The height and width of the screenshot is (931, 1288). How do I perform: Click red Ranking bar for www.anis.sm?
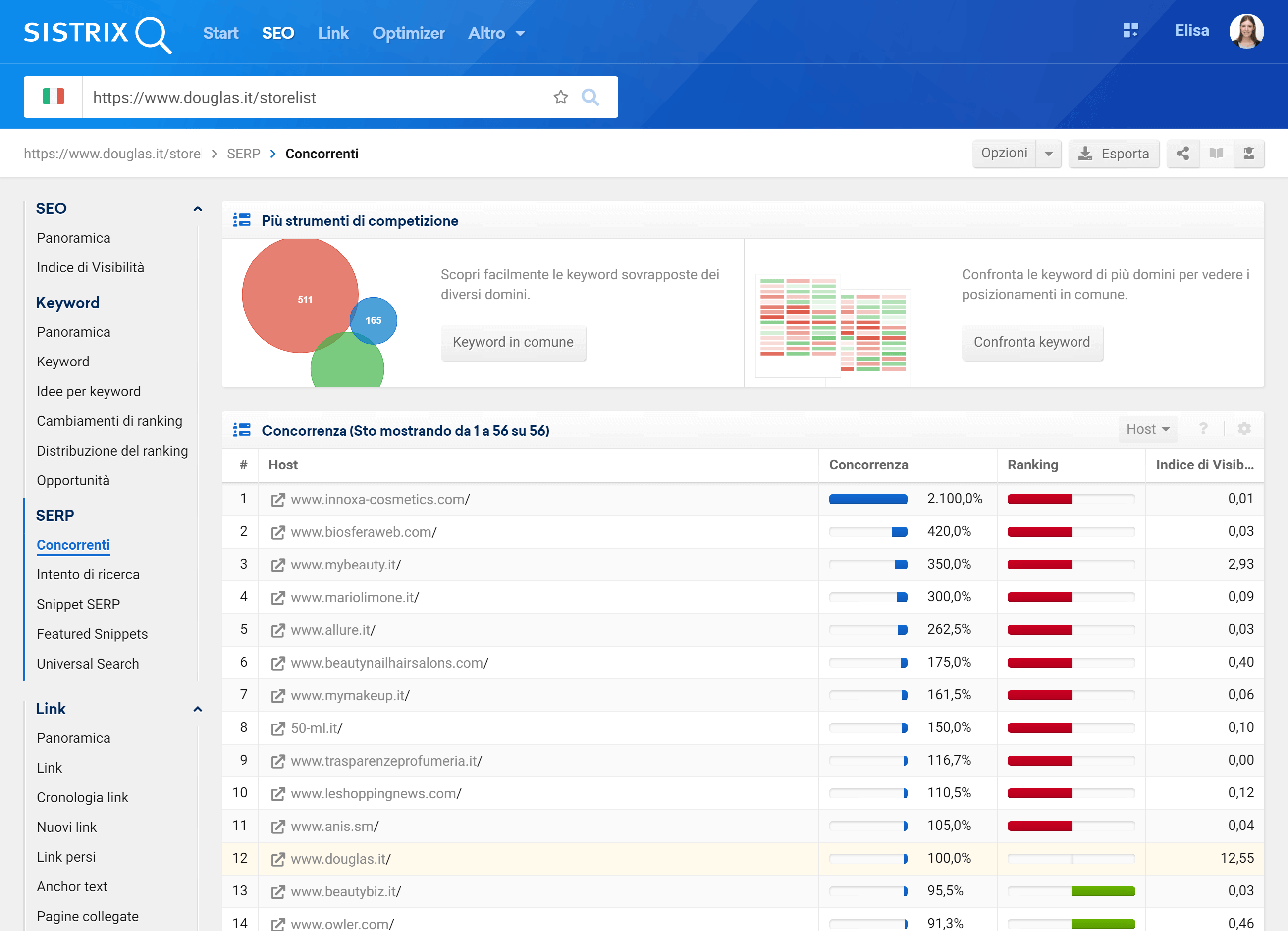[x=1039, y=827]
